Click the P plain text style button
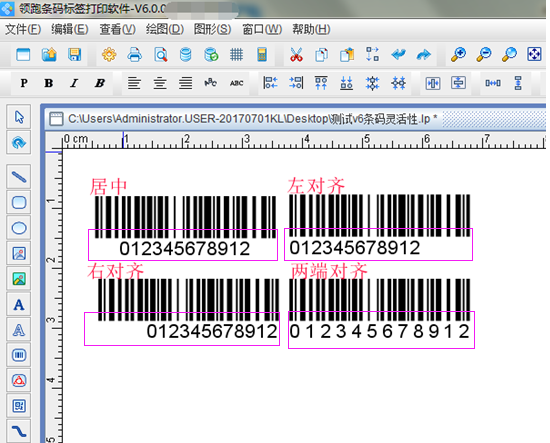 click(24, 83)
